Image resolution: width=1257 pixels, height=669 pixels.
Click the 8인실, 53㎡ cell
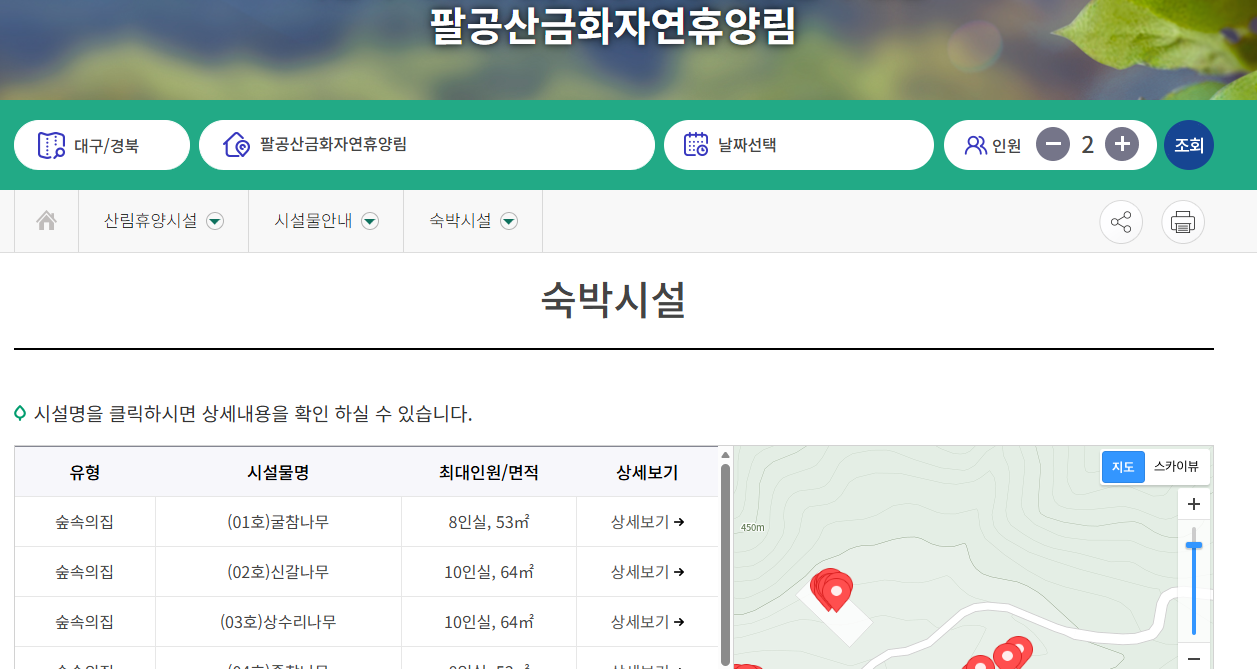(x=489, y=522)
